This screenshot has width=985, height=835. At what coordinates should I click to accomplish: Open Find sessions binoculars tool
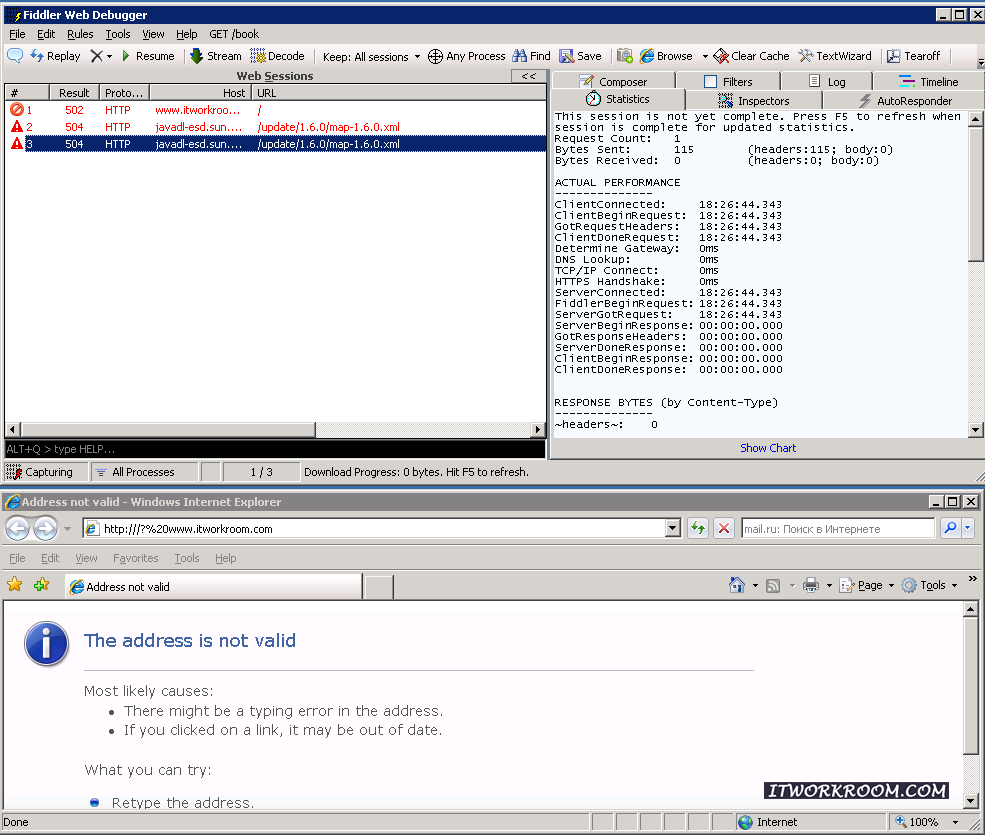pos(531,56)
